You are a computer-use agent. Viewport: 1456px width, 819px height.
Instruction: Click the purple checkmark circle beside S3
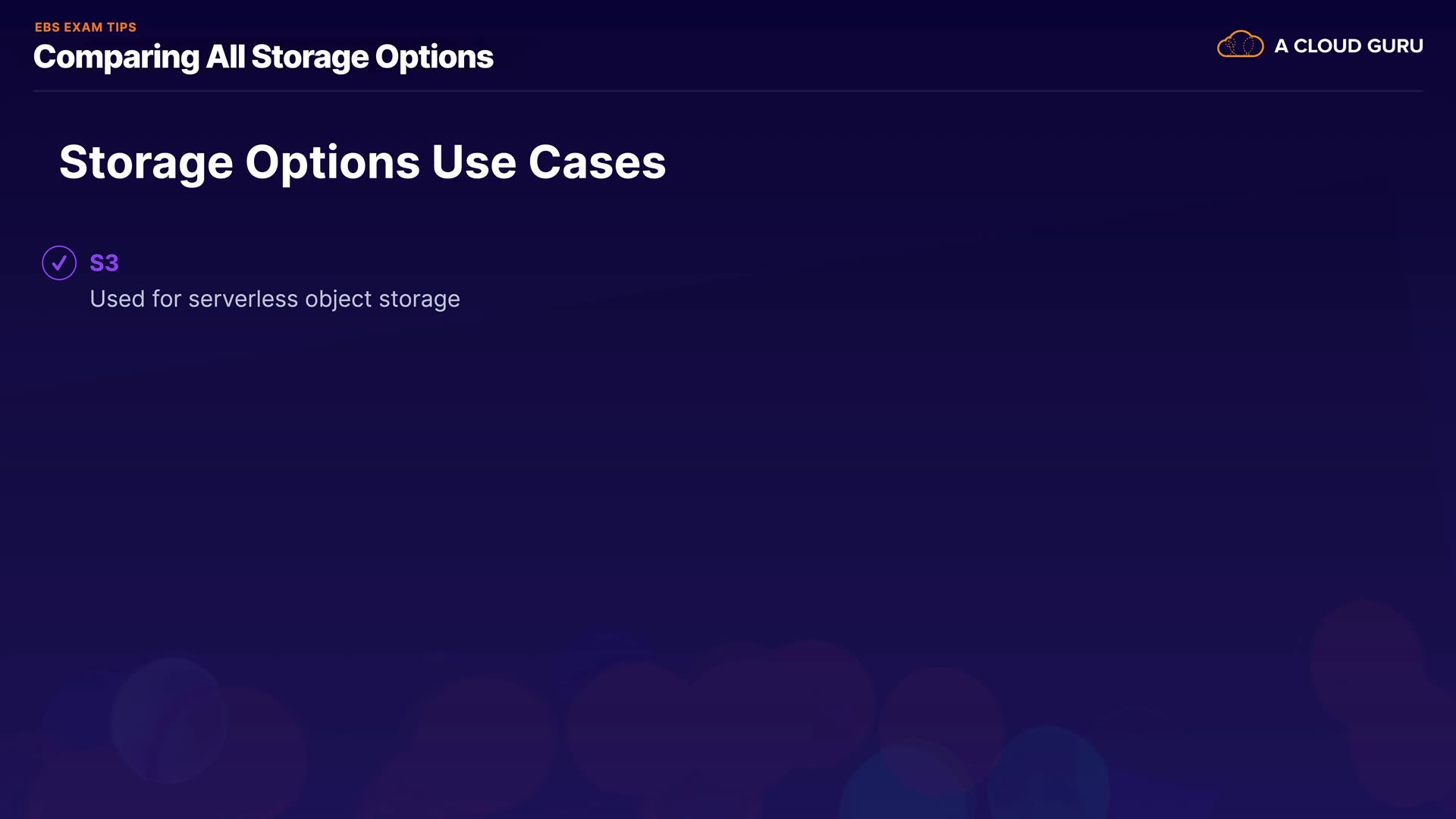[x=59, y=263]
